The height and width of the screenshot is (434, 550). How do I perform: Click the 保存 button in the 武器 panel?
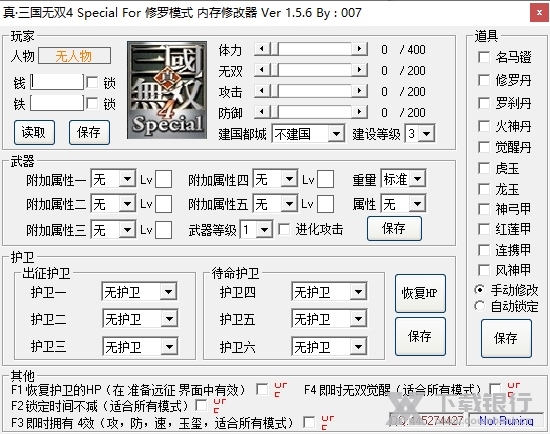pos(394,228)
